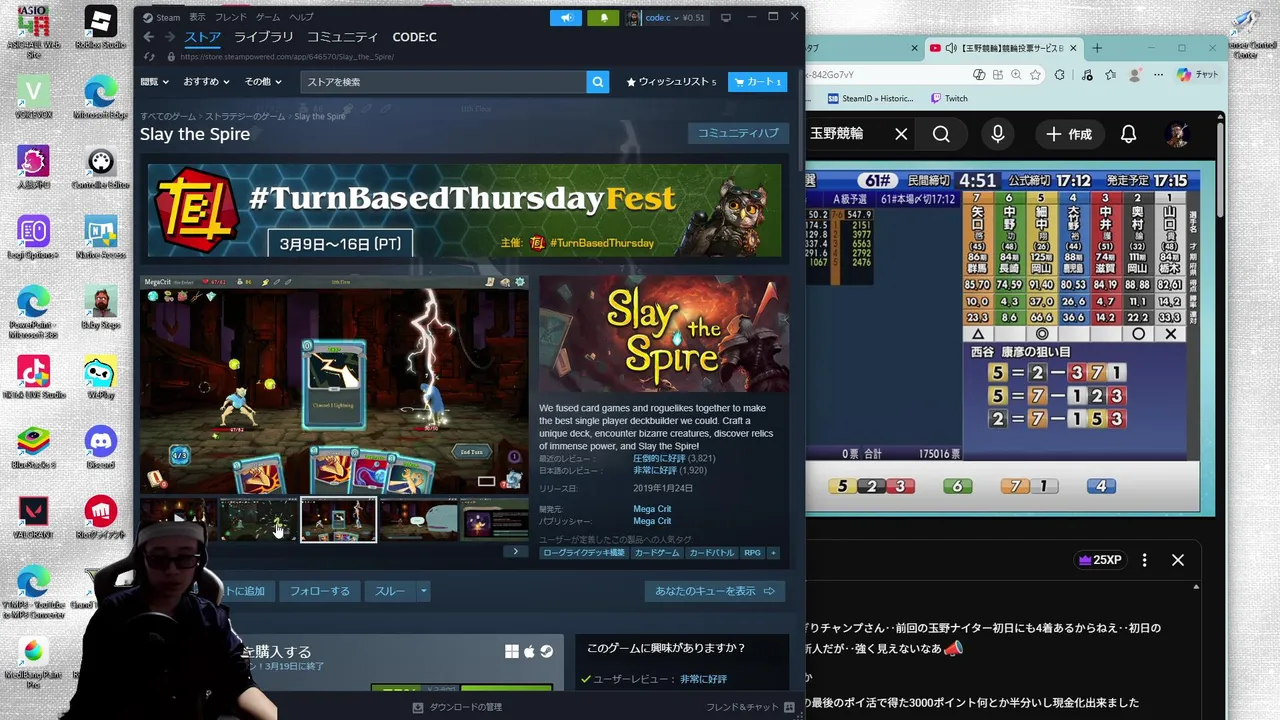Open Twitch bookmark in Edge
1280x720 pixels.
coord(949,98)
